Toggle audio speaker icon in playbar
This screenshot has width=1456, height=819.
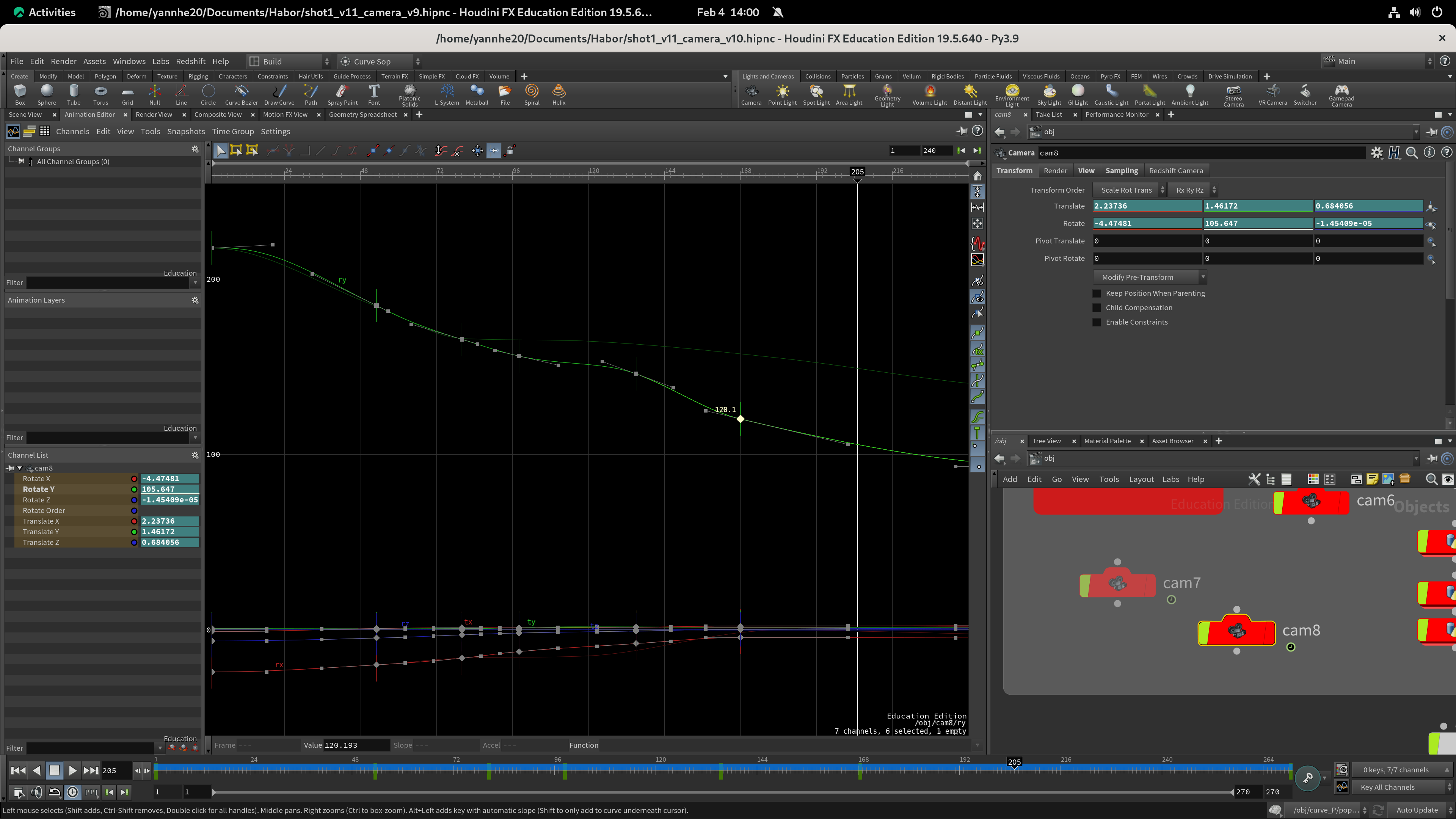coord(37,792)
